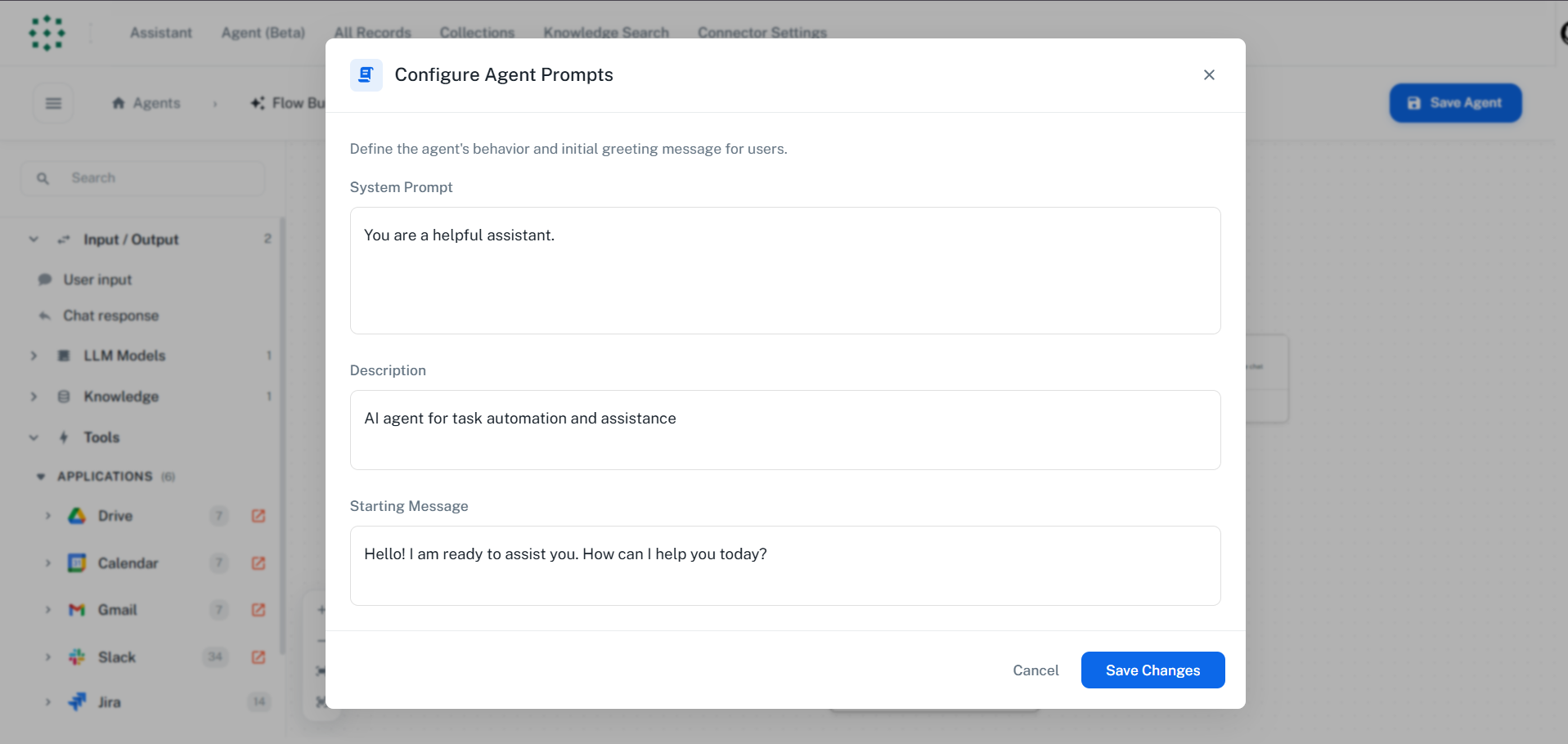Open Drive via its external link icon
This screenshot has height=744, width=1568.
[x=258, y=516]
